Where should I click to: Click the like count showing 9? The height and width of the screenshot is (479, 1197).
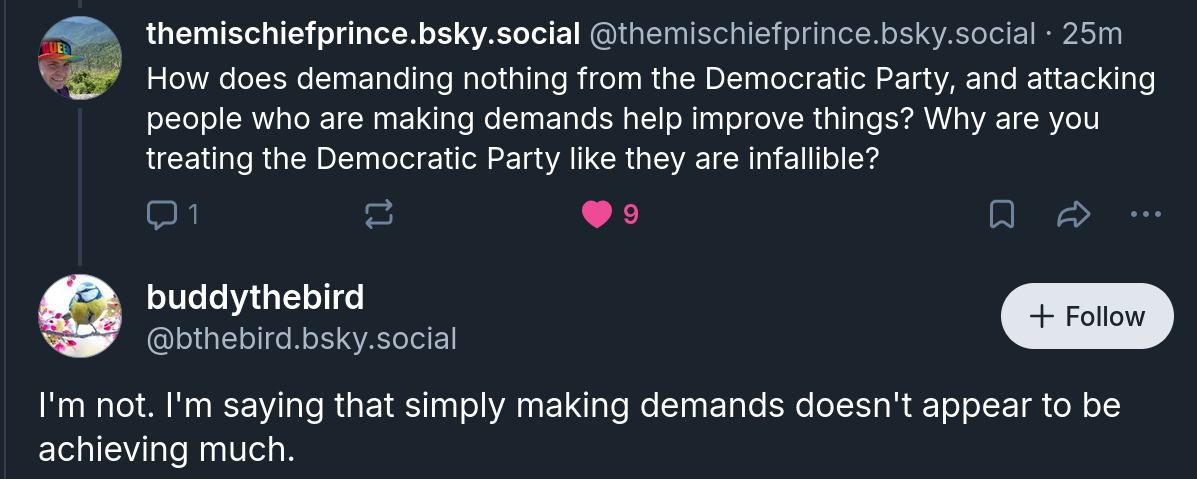[630, 214]
